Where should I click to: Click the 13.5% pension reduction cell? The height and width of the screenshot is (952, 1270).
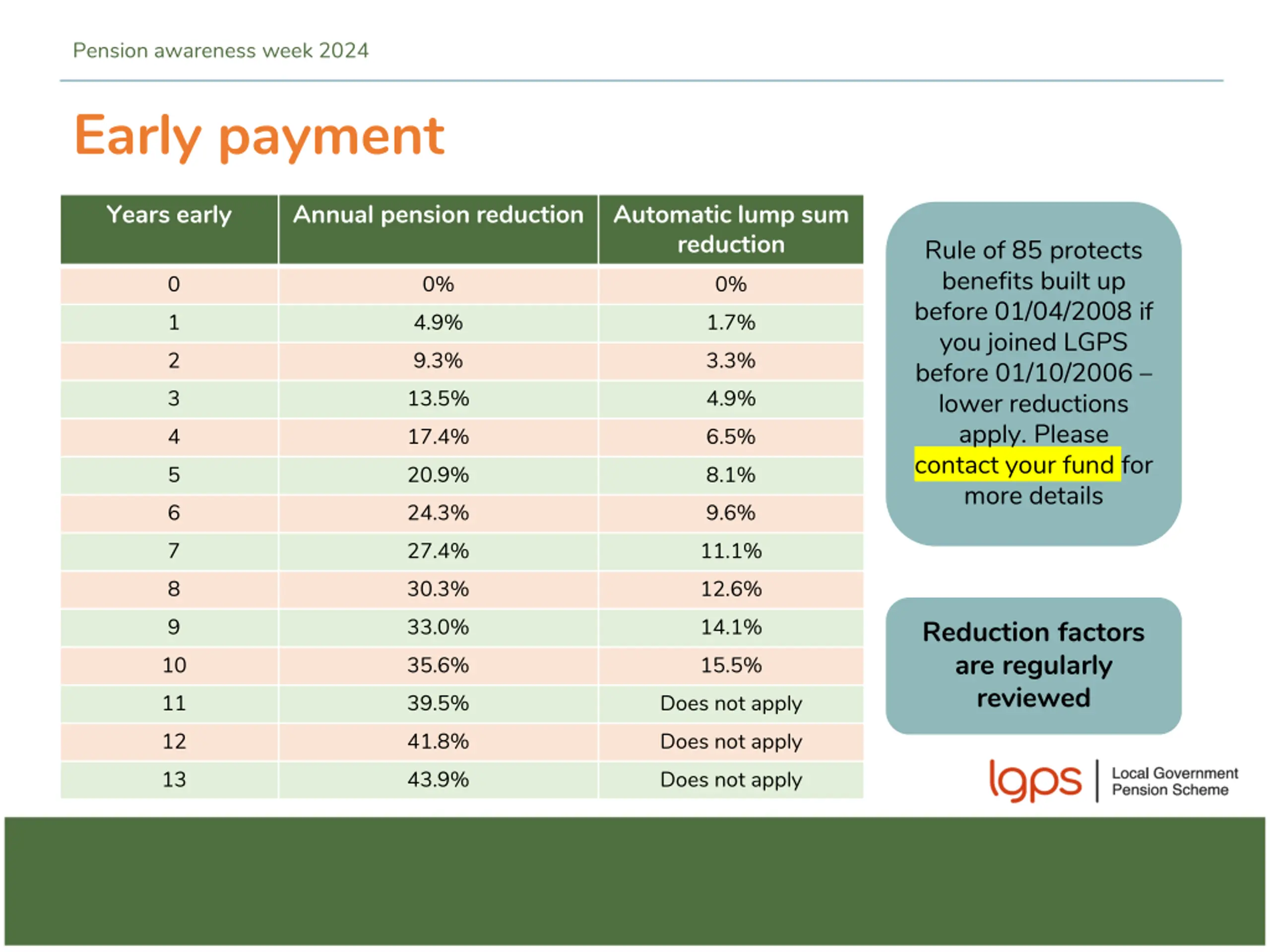coord(438,399)
